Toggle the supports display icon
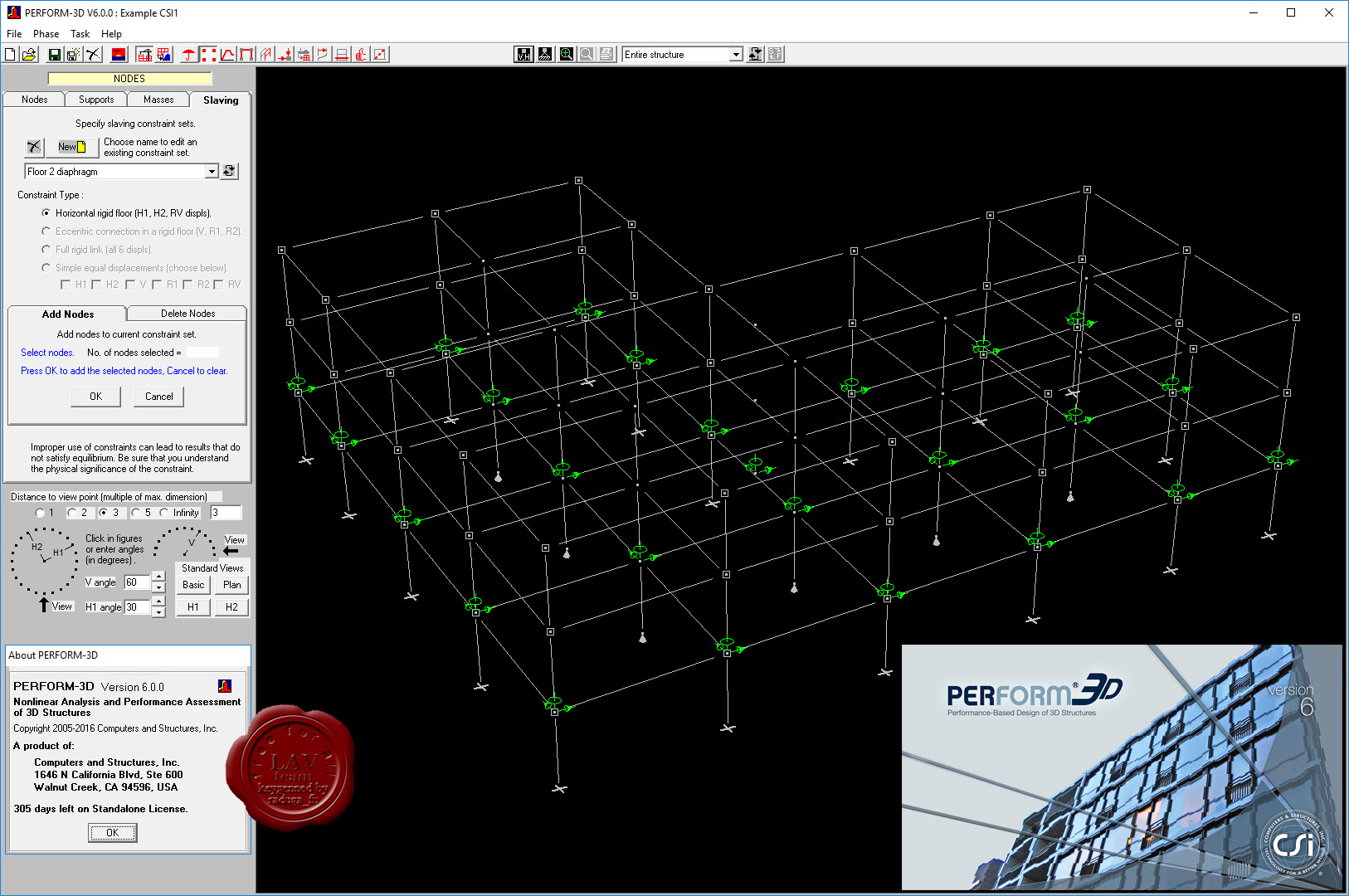 click(545, 55)
